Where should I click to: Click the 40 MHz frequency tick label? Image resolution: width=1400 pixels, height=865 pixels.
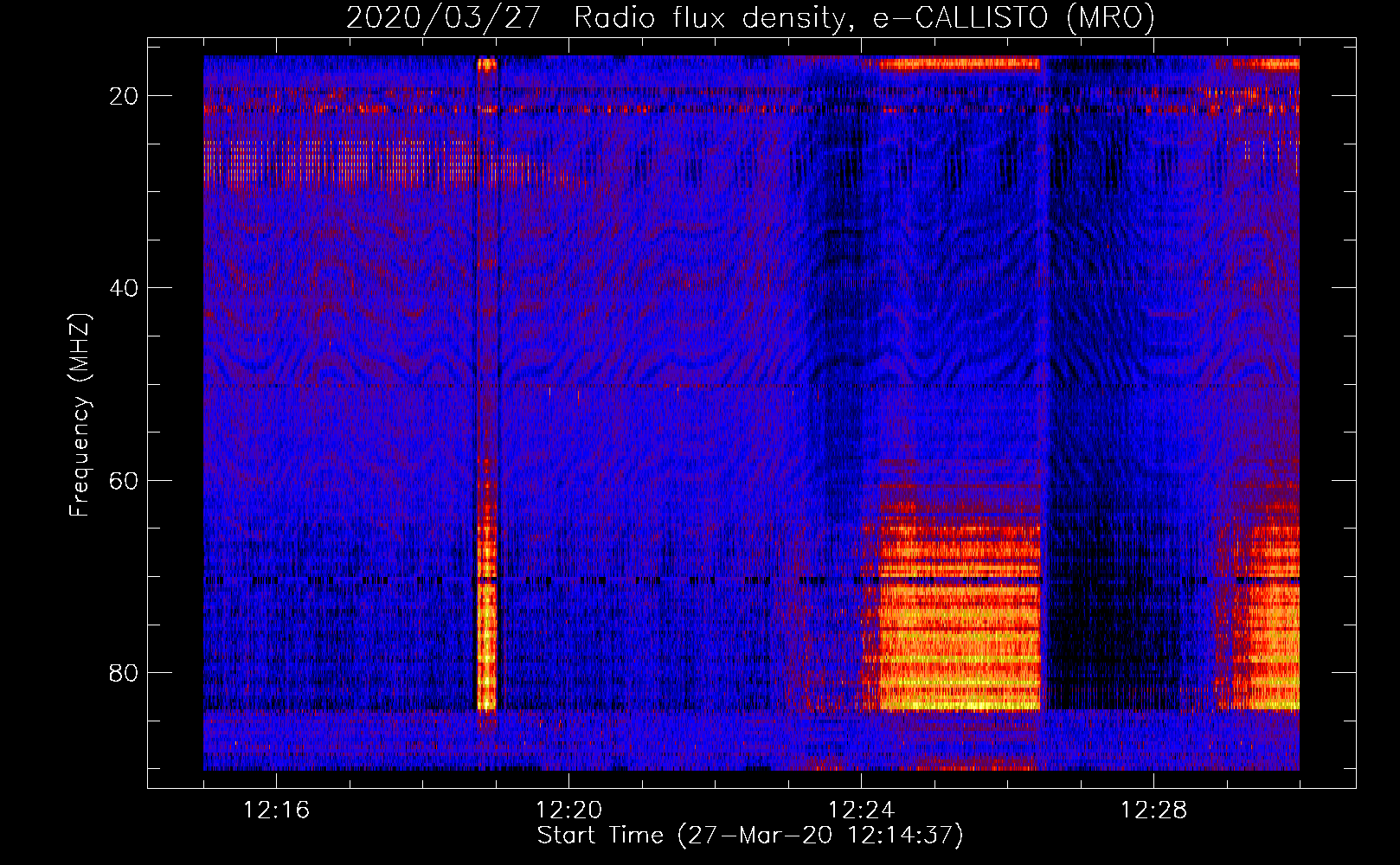coord(125,288)
